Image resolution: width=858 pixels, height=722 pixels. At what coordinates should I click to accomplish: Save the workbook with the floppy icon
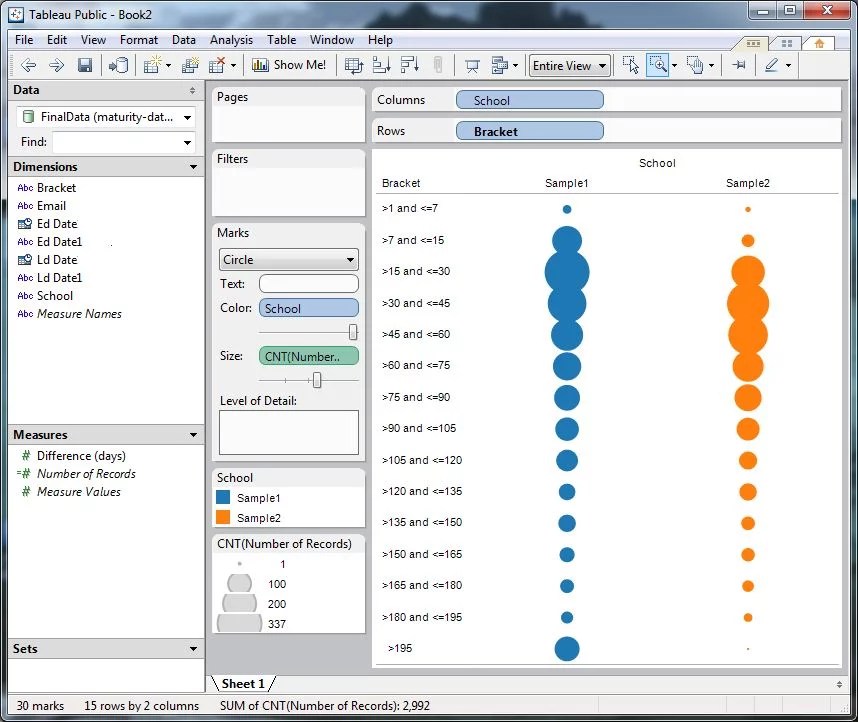[x=85, y=66]
